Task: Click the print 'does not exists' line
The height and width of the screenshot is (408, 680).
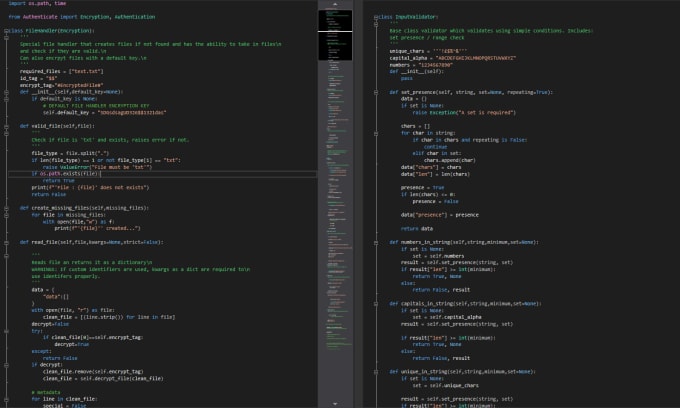Action: [x=90, y=188]
